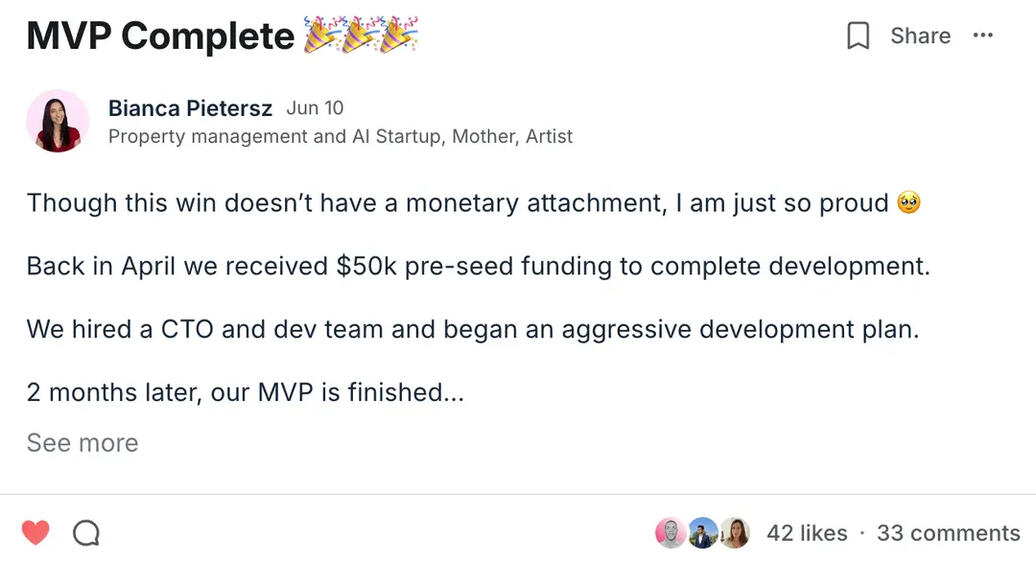Open the three-dot more options menu

[x=983, y=36]
